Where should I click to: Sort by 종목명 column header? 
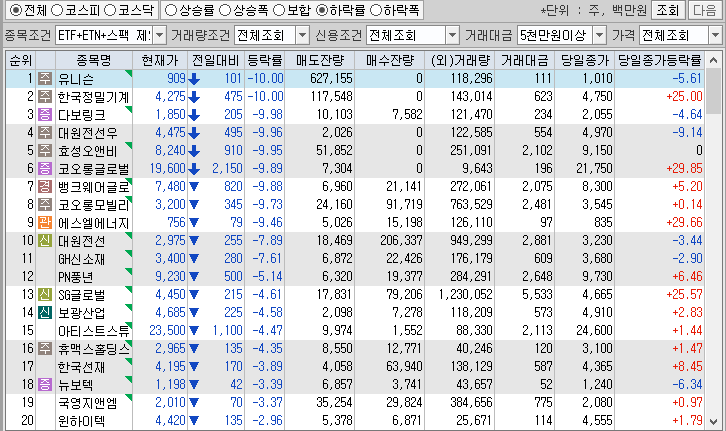coord(94,60)
